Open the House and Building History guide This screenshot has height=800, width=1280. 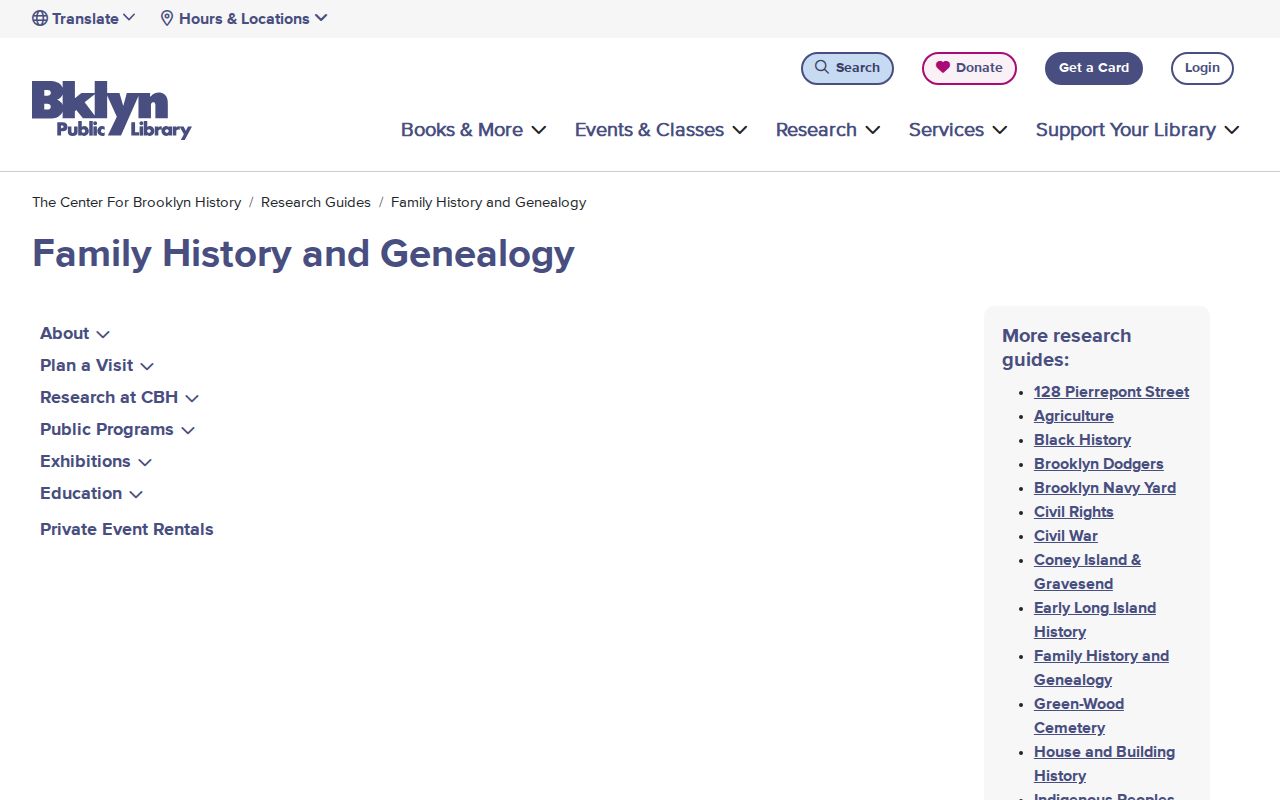(x=1104, y=764)
